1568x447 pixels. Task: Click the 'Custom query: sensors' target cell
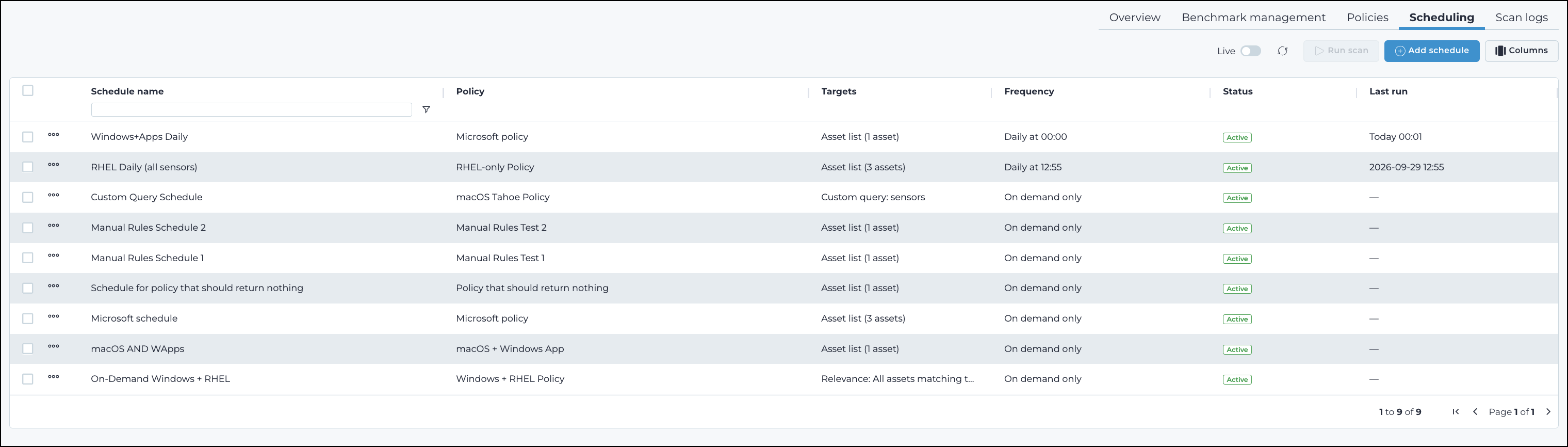pyautogui.click(x=873, y=197)
